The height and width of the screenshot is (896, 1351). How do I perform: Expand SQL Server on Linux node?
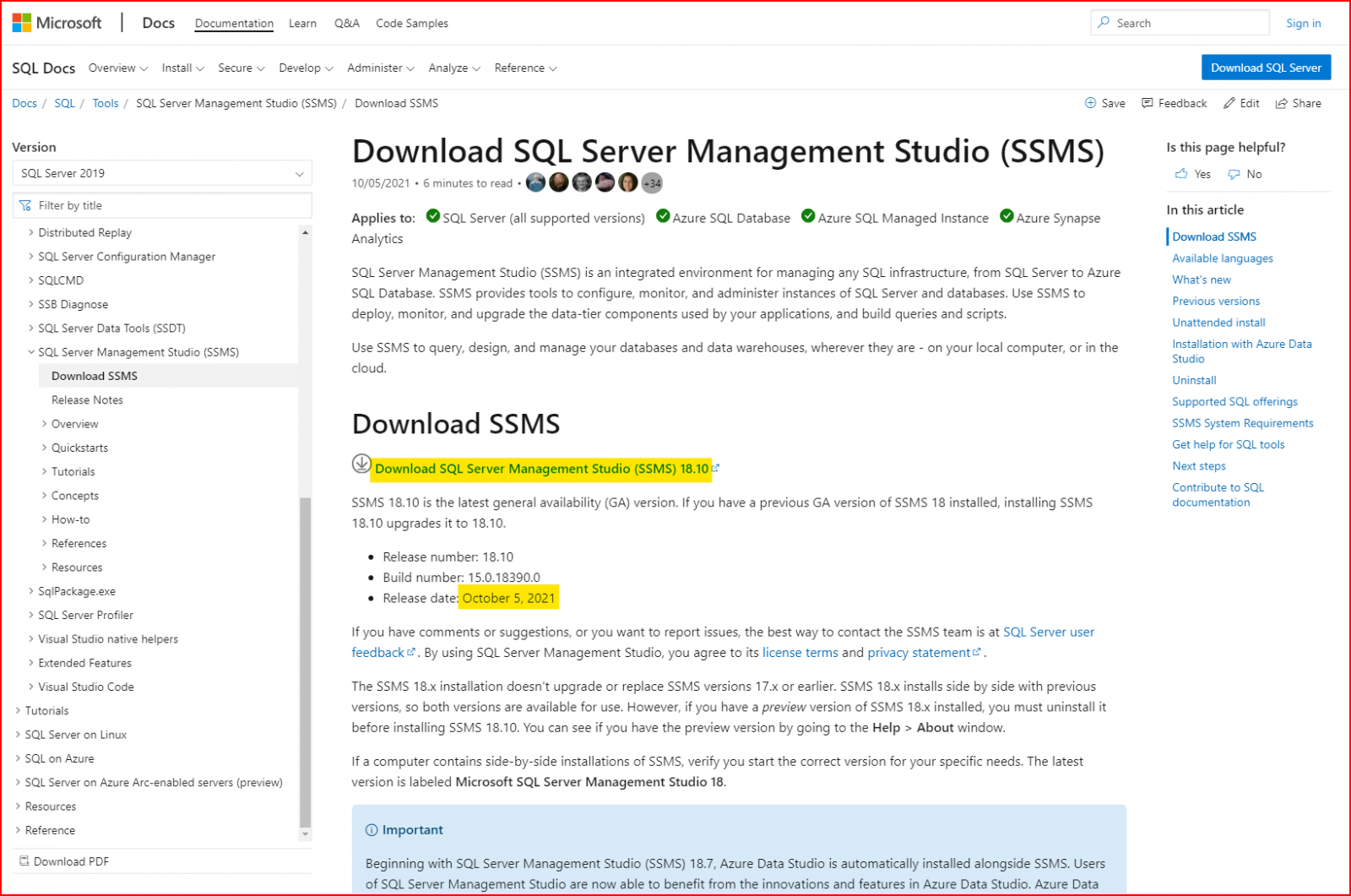pyautogui.click(x=18, y=735)
